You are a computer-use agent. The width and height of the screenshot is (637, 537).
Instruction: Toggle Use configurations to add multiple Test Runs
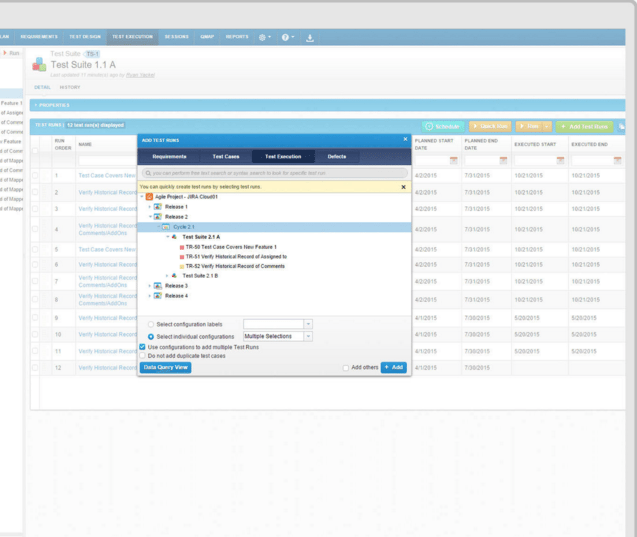pos(142,347)
